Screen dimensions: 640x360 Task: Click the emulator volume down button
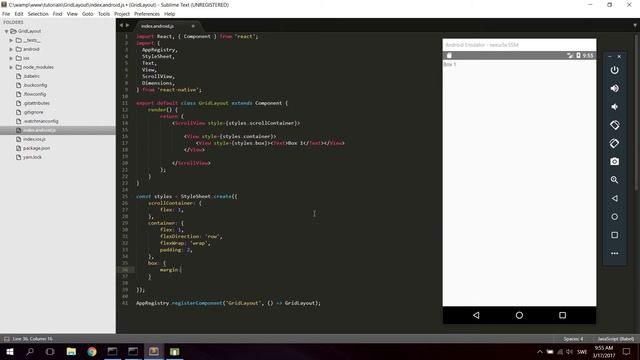point(614,107)
